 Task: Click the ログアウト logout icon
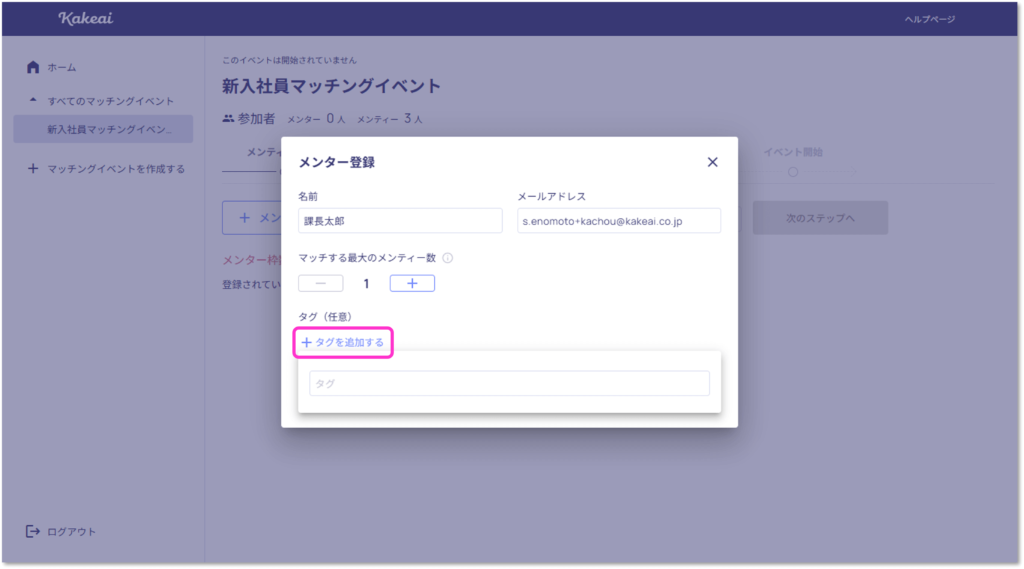(33, 531)
